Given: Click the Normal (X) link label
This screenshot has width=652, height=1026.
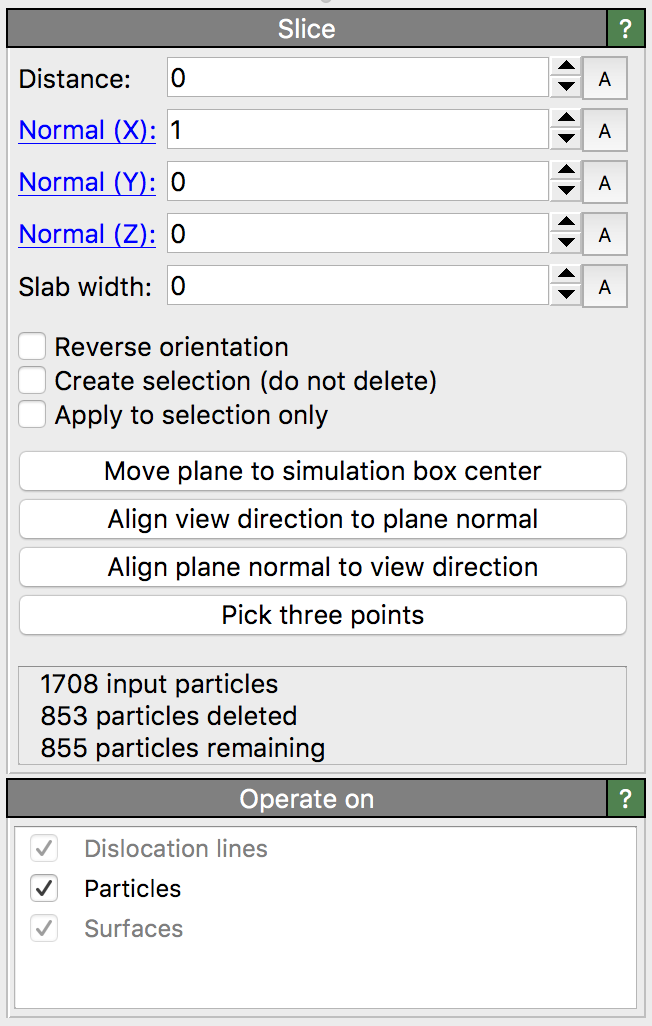Looking at the screenshot, I should click(x=87, y=131).
